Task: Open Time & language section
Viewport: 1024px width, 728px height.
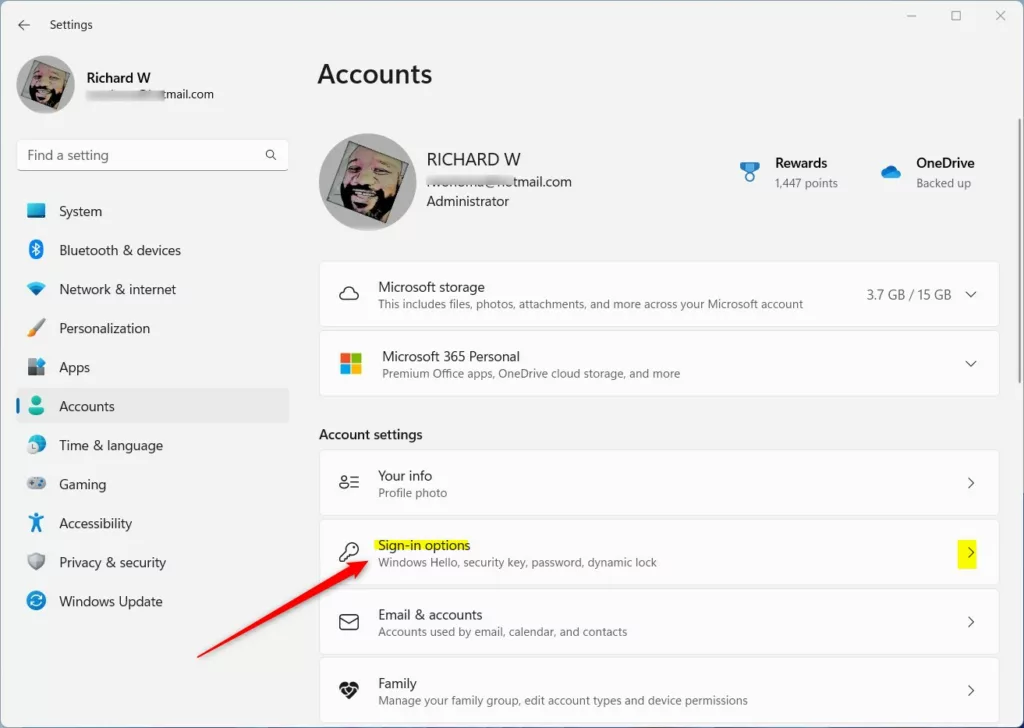Action: click(x=110, y=445)
